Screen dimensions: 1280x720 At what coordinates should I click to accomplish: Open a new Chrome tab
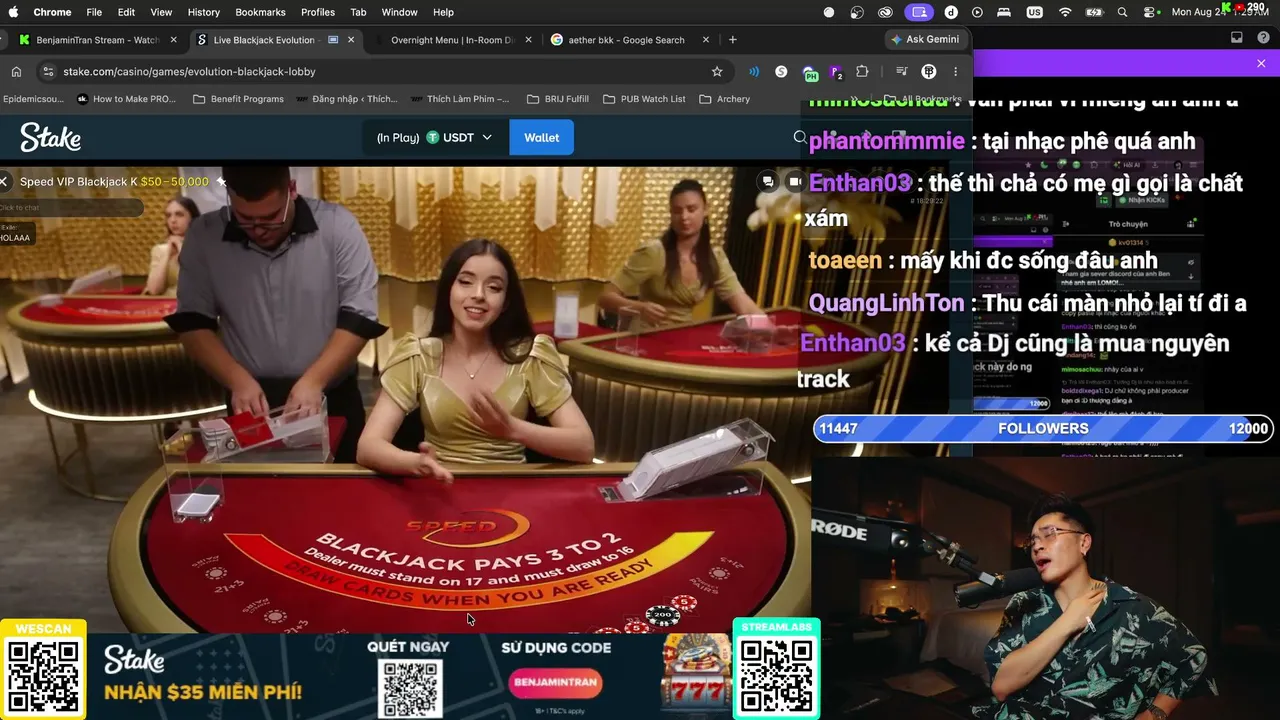click(x=733, y=40)
